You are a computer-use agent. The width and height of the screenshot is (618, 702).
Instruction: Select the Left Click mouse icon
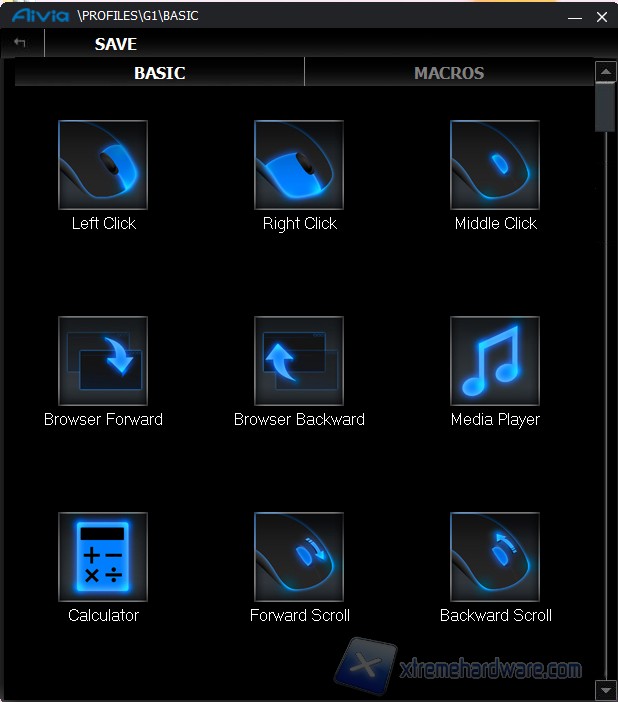[103, 164]
